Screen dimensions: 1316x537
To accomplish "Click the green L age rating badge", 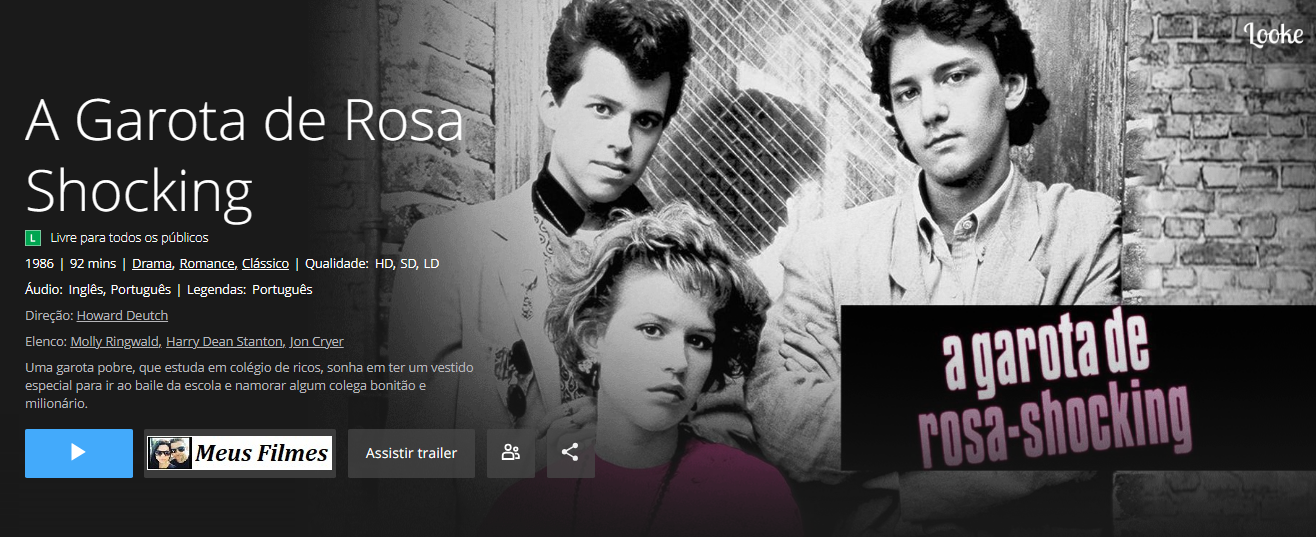I will tap(33, 238).
